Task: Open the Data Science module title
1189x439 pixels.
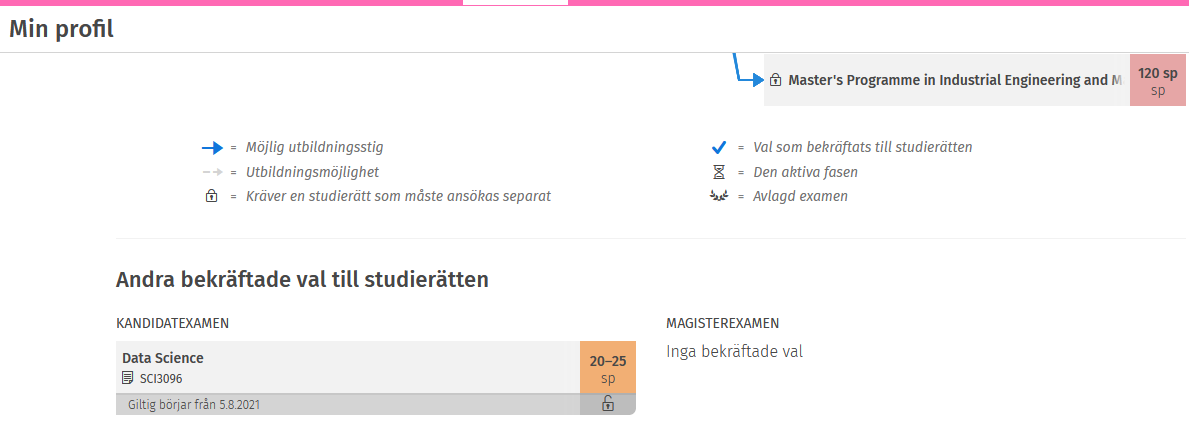Action: click(163, 358)
